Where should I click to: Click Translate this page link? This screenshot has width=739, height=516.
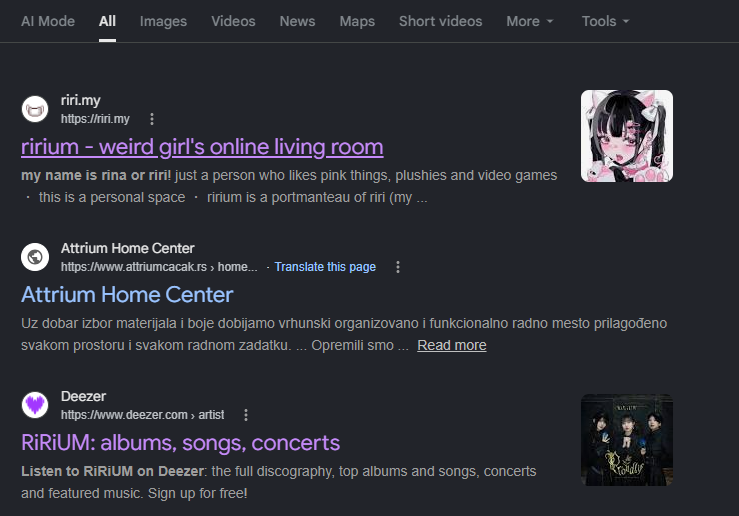(x=325, y=267)
